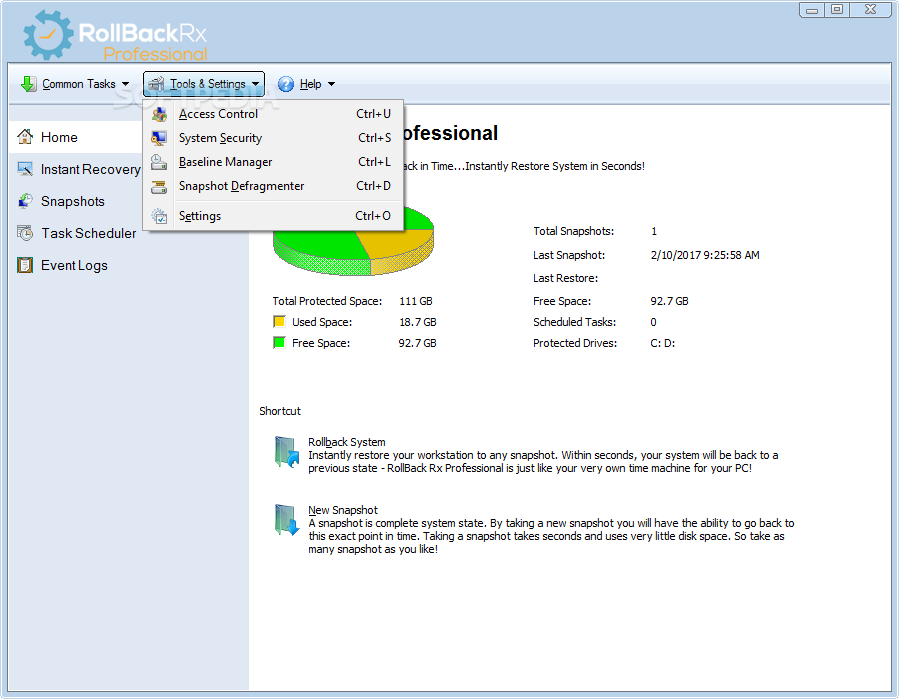899x699 pixels.
Task: Click the Task Scheduler clock icon
Action: coord(25,233)
